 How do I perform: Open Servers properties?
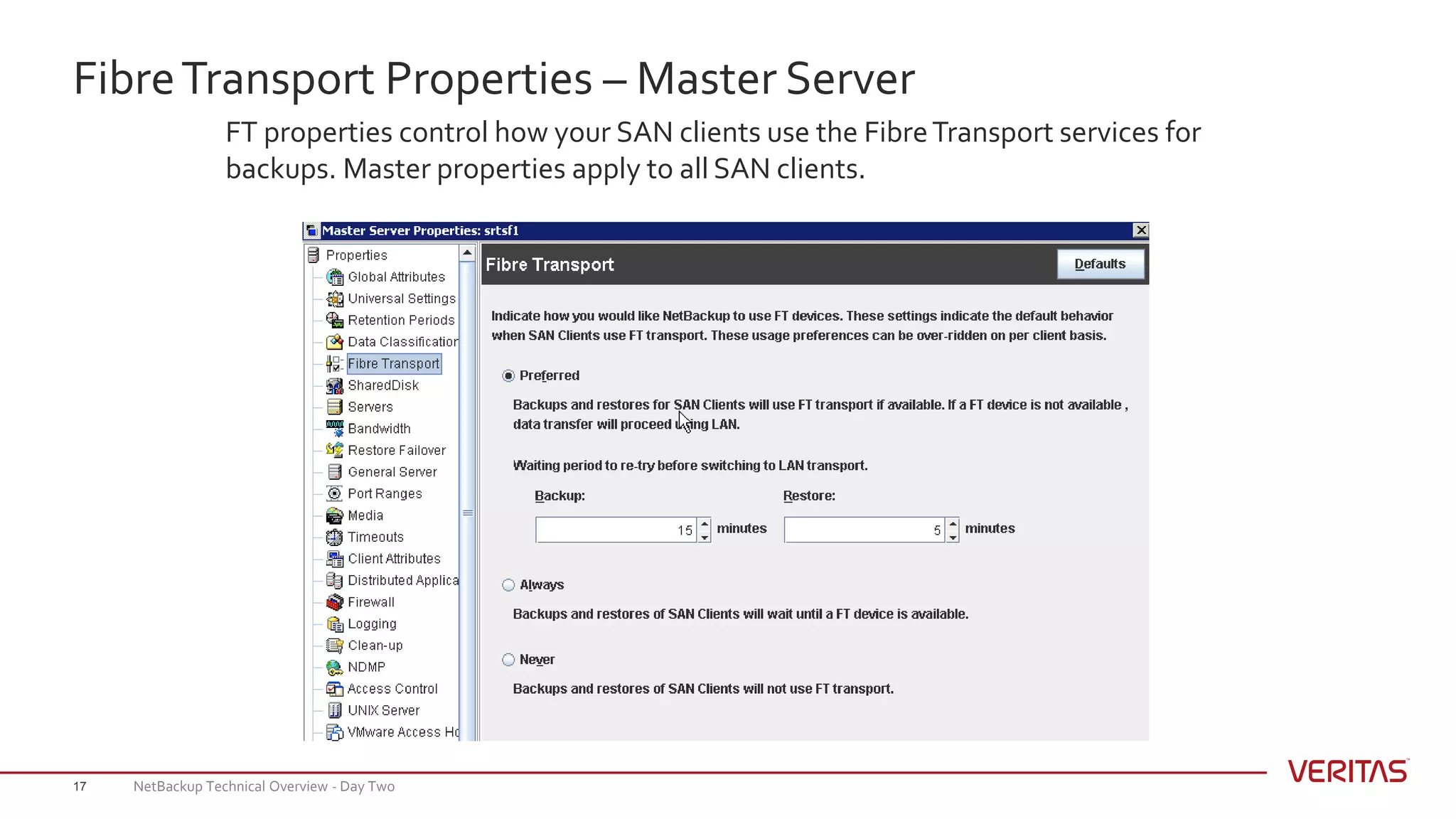tap(370, 407)
